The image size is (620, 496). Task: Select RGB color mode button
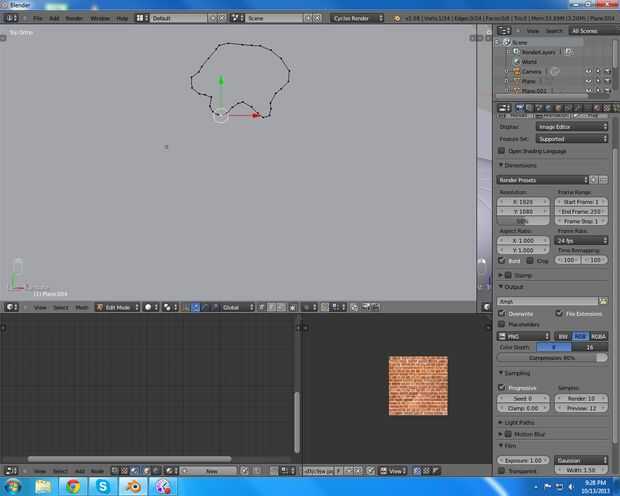tap(580, 337)
